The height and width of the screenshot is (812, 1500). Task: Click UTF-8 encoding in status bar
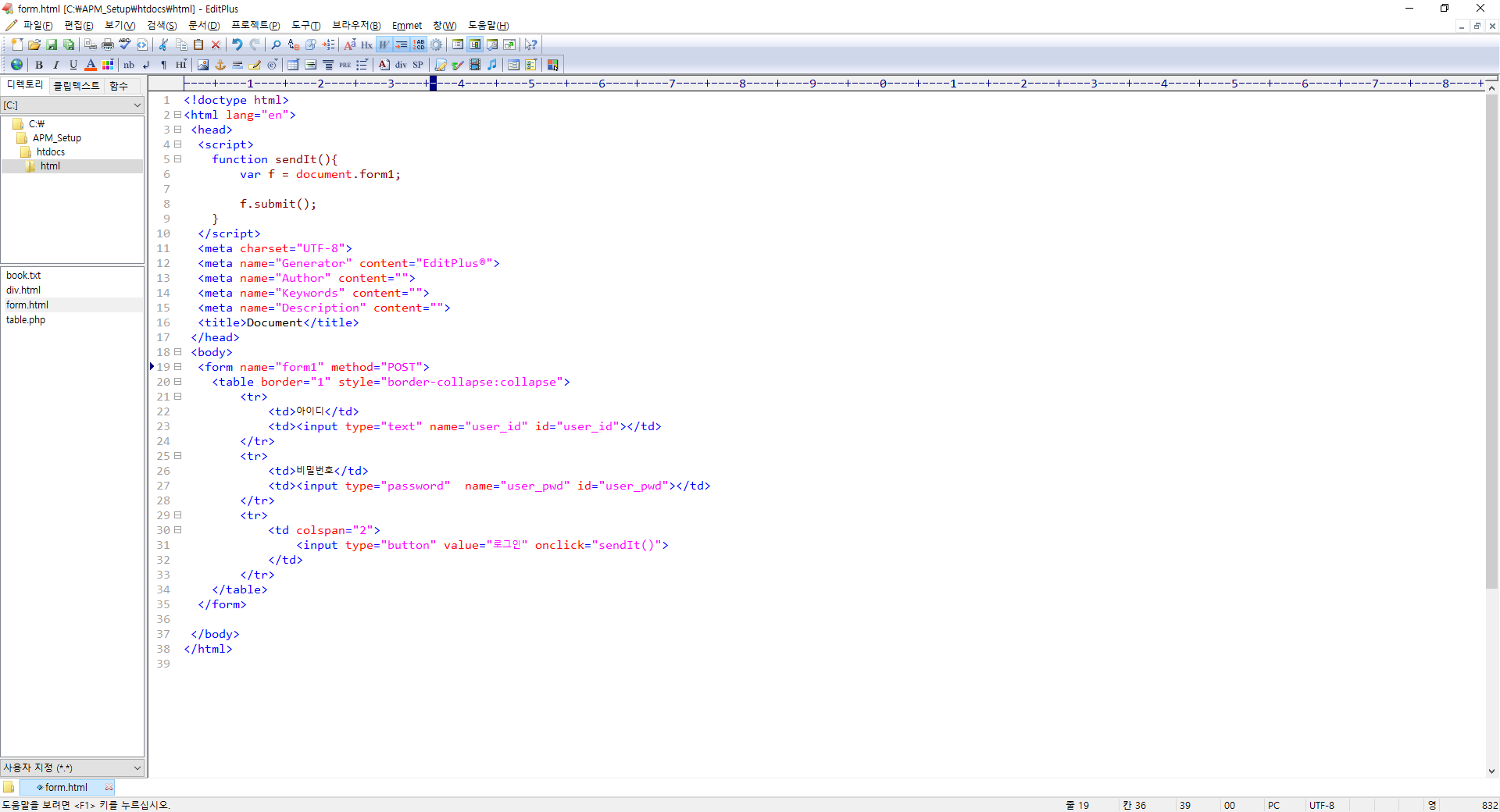1322,805
